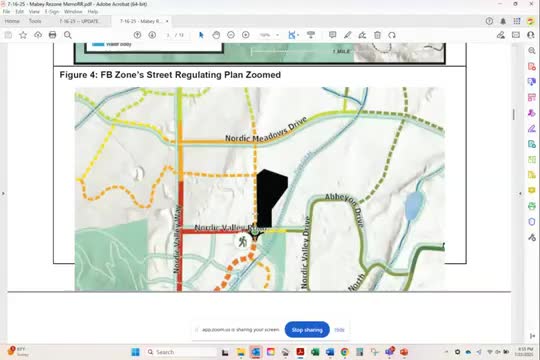The width and height of the screenshot is (540, 360).
Task: Click the rotate/undo icon in toolbar
Action: 392,35
